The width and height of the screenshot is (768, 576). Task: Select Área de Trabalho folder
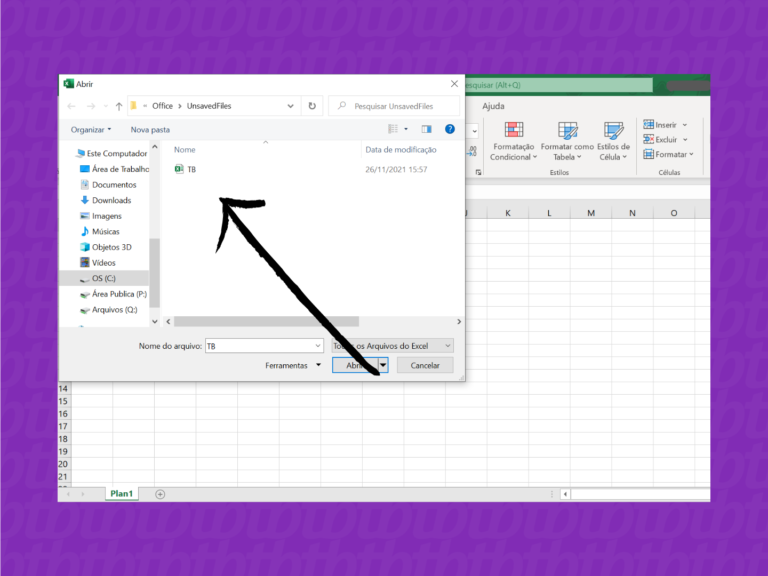click(x=120, y=169)
